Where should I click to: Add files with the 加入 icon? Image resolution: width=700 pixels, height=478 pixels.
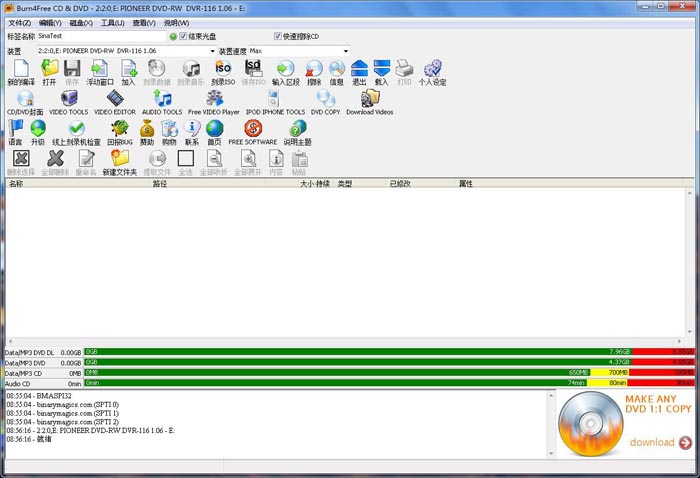(129, 73)
